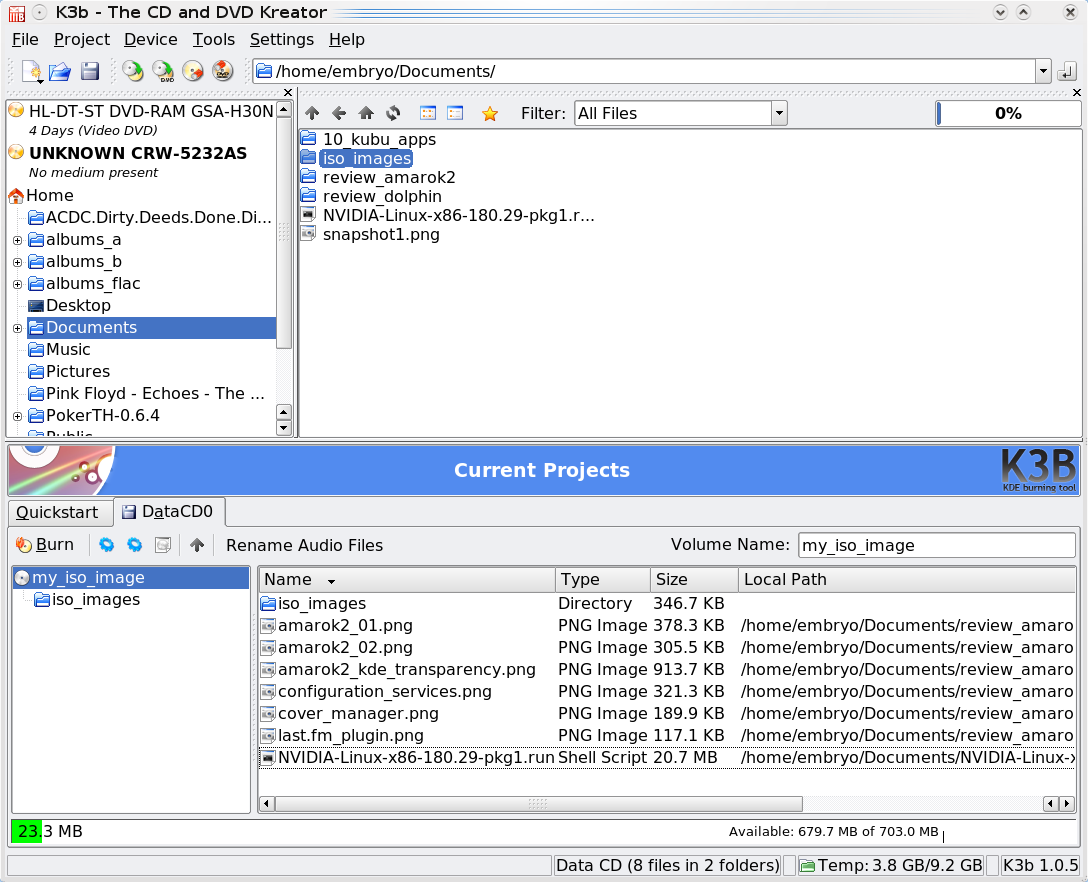The image size is (1088, 882).
Task: Open existing project using folder icon
Action: 60,71
